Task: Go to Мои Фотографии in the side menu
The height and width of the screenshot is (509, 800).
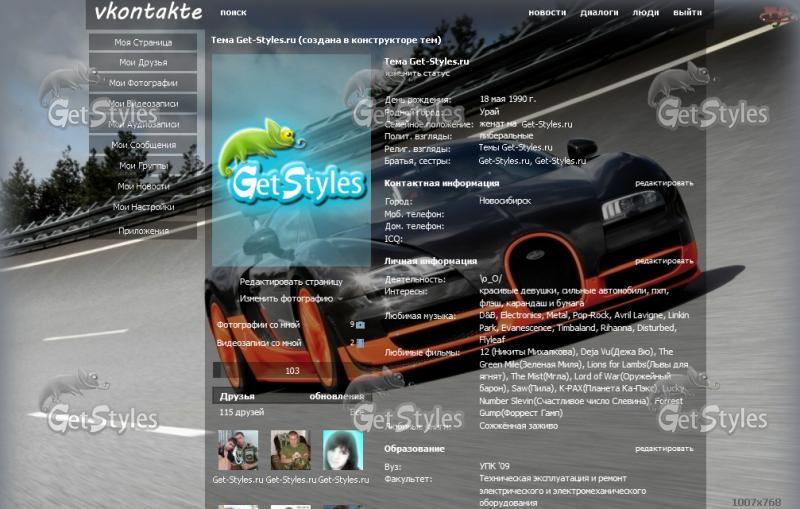Action: [143, 83]
